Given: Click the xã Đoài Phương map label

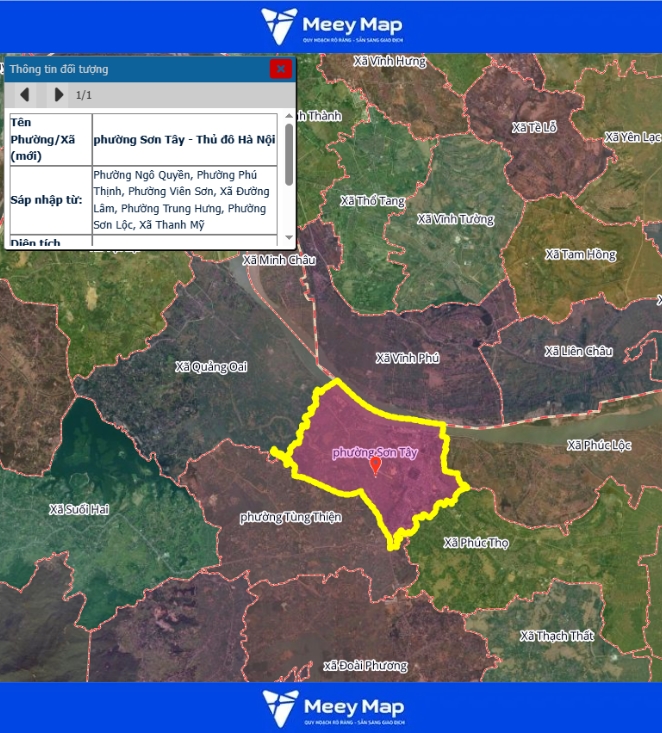Looking at the screenshot, I should coord(365,666).
